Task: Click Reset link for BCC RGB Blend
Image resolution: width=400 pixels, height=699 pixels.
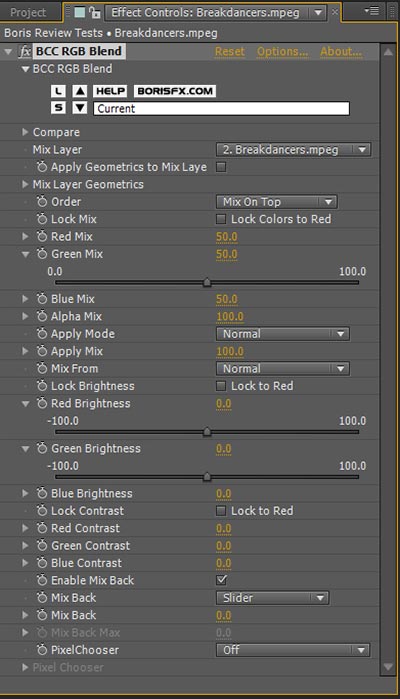Action: click(230, 52)
